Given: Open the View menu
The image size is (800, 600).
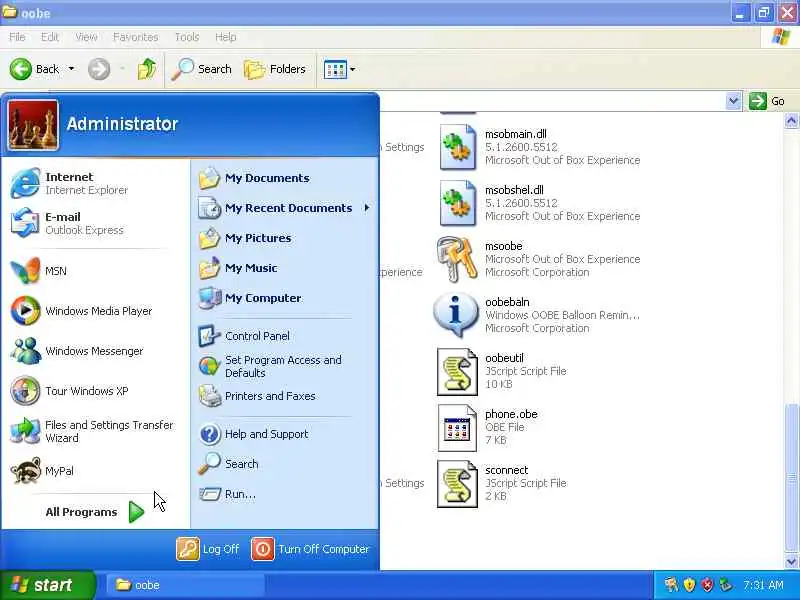Looking at the screenshot, I should pos(86,37).
